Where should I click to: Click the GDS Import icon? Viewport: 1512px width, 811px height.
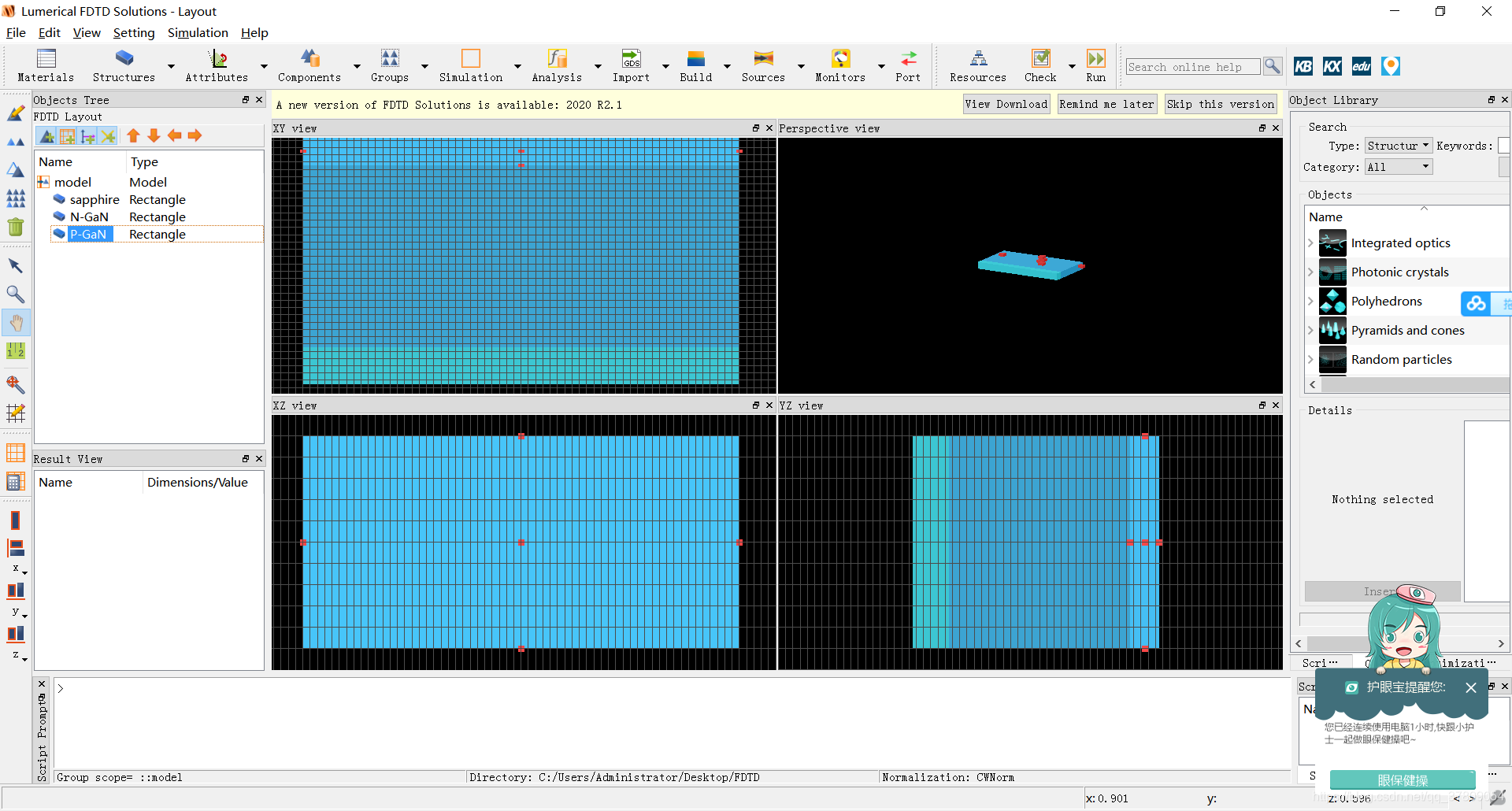click(632, 65)
